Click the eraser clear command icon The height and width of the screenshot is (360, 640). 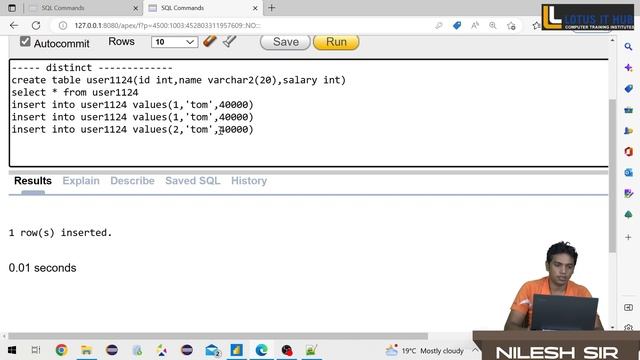coord(210,41)
